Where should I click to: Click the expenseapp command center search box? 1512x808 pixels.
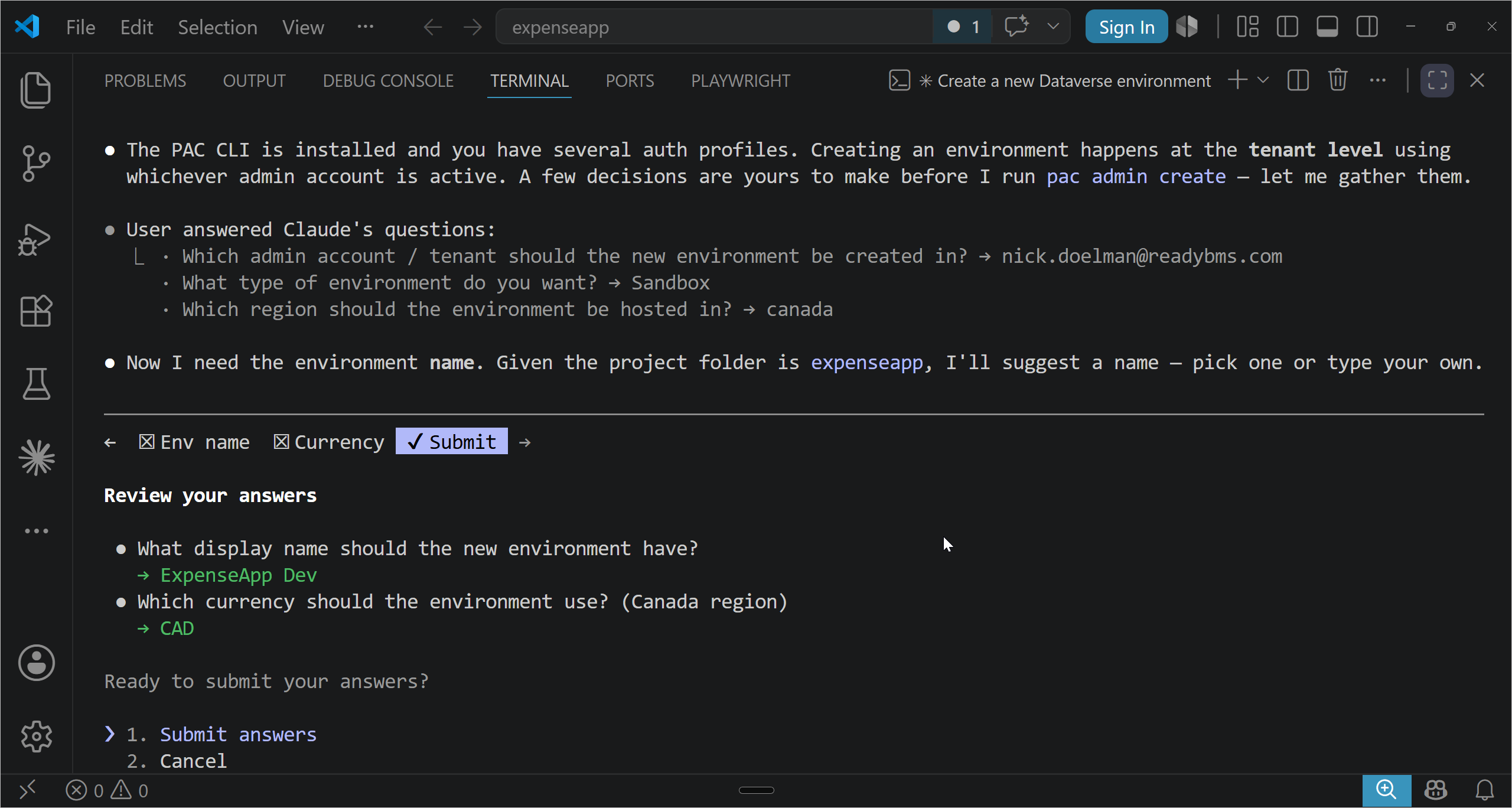click(713, 27)
